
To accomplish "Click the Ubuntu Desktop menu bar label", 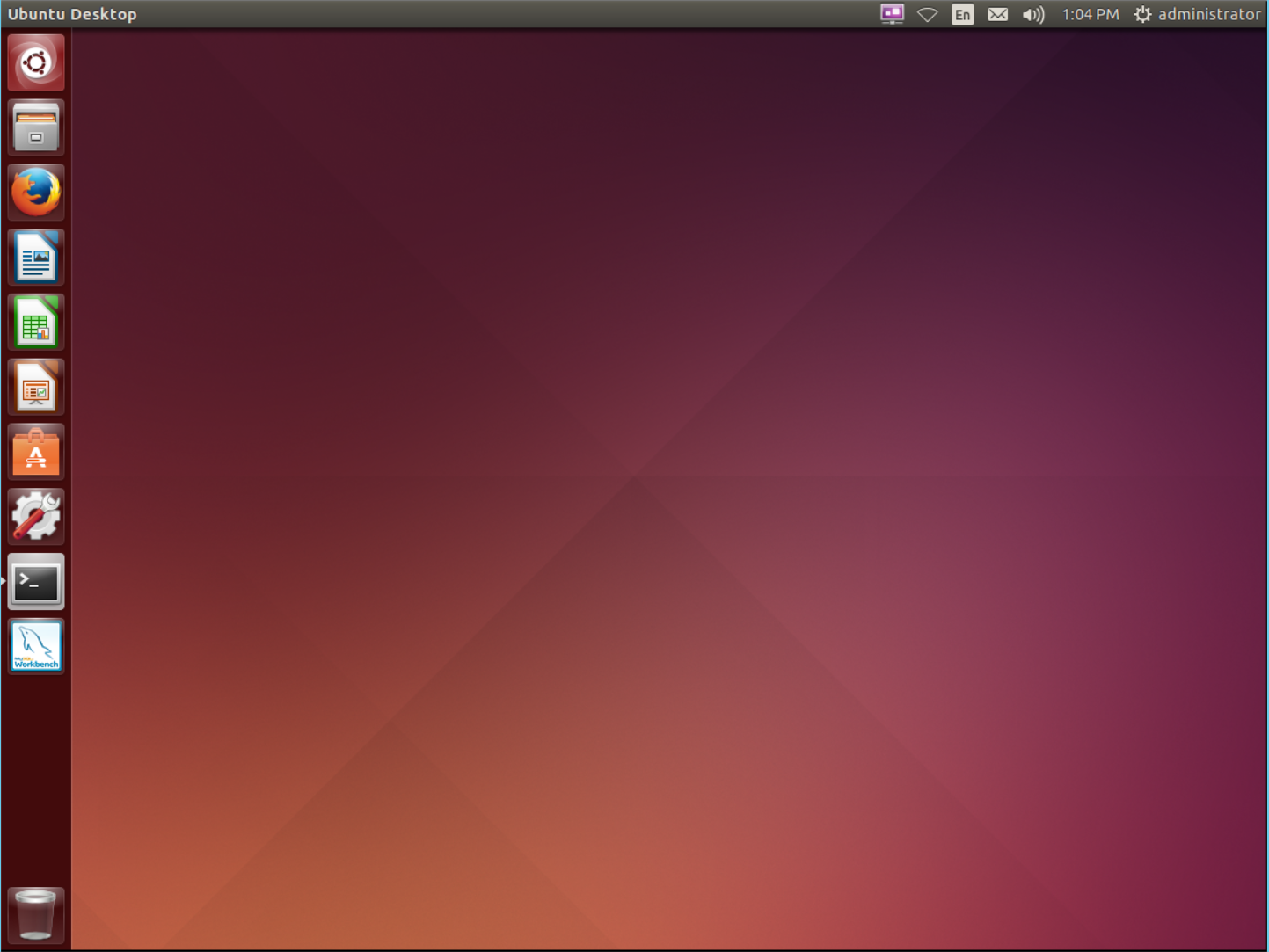I will 72,14.
